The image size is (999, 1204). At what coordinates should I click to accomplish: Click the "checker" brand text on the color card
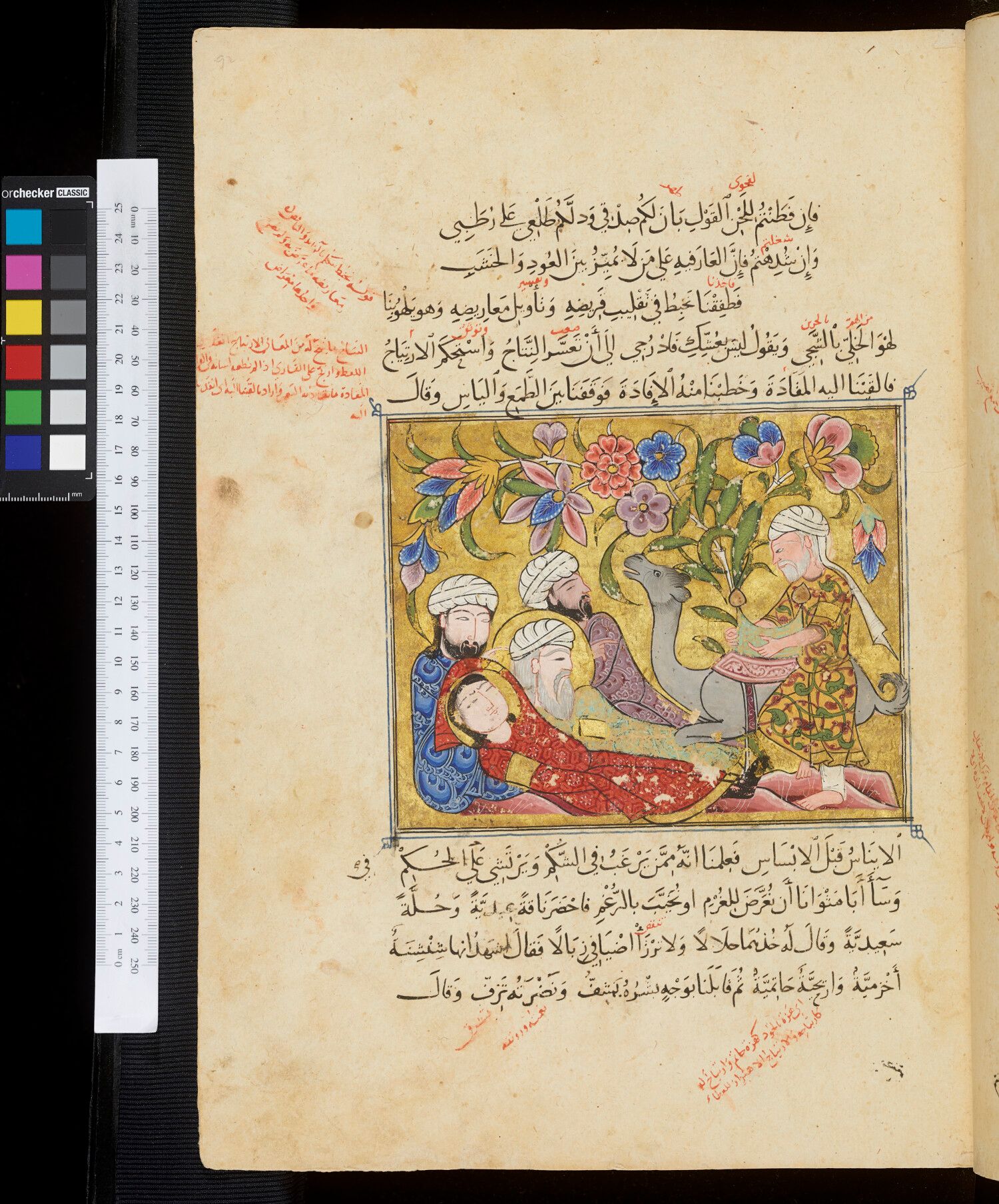33,193
